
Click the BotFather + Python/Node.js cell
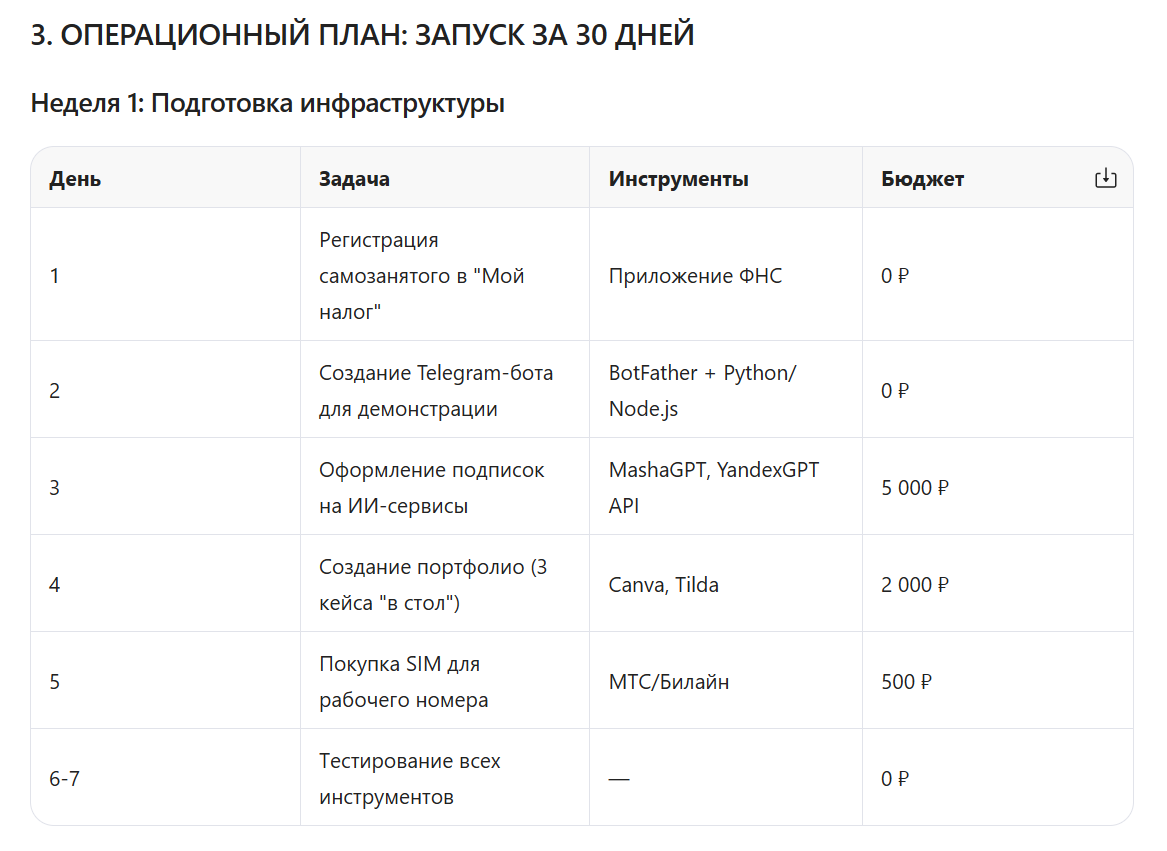[x=726, y=390]
